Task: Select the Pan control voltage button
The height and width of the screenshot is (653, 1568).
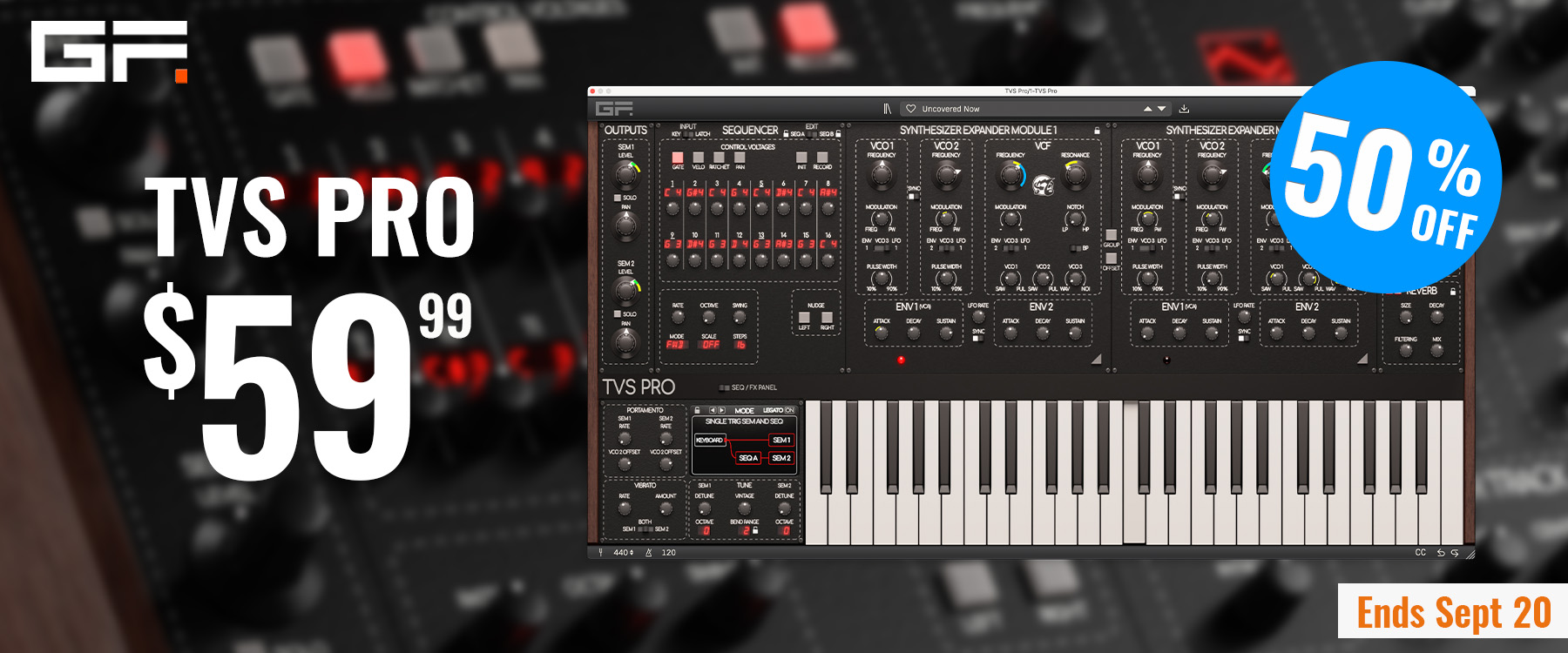Action: [740, 157]
